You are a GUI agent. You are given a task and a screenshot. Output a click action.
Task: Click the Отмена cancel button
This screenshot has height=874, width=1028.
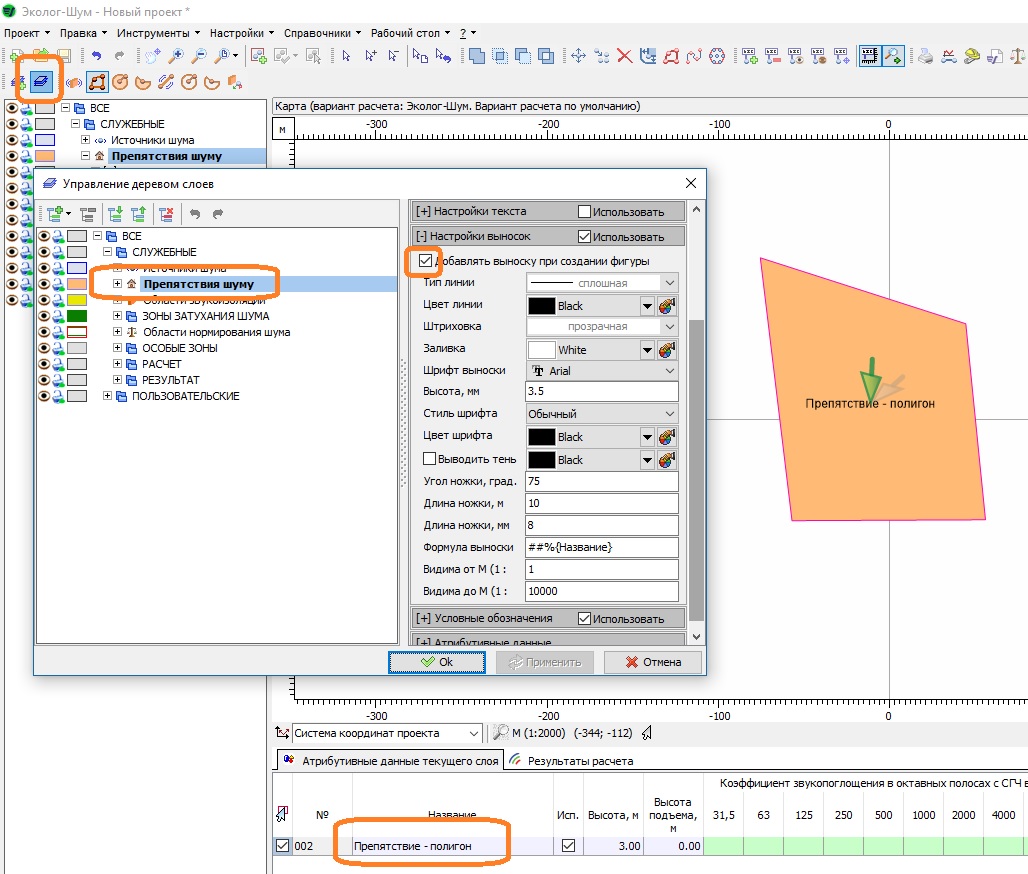click(x=652, y=662)
